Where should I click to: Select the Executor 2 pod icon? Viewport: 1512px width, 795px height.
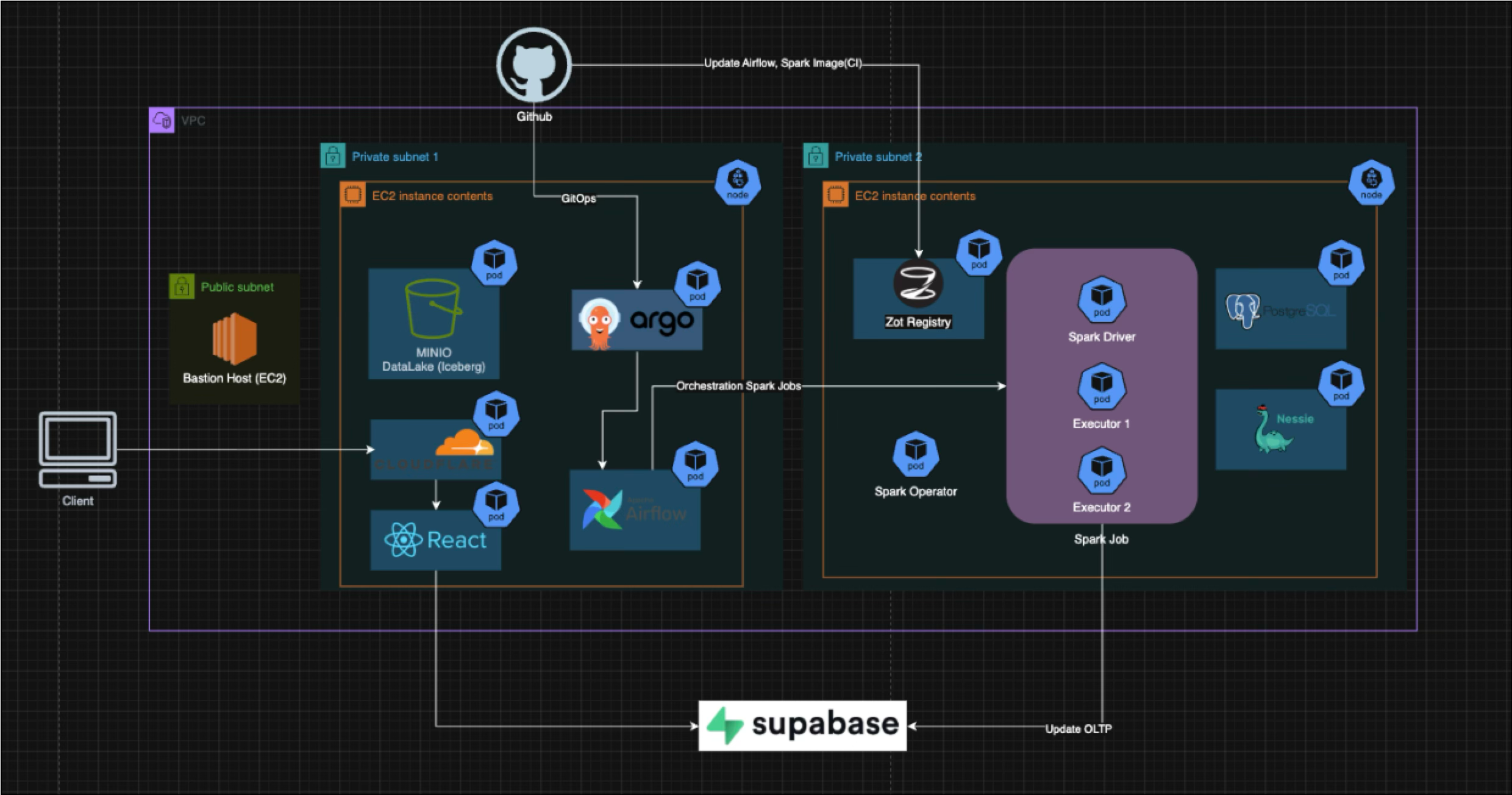pyautogui.click(x=1102, y=471)
